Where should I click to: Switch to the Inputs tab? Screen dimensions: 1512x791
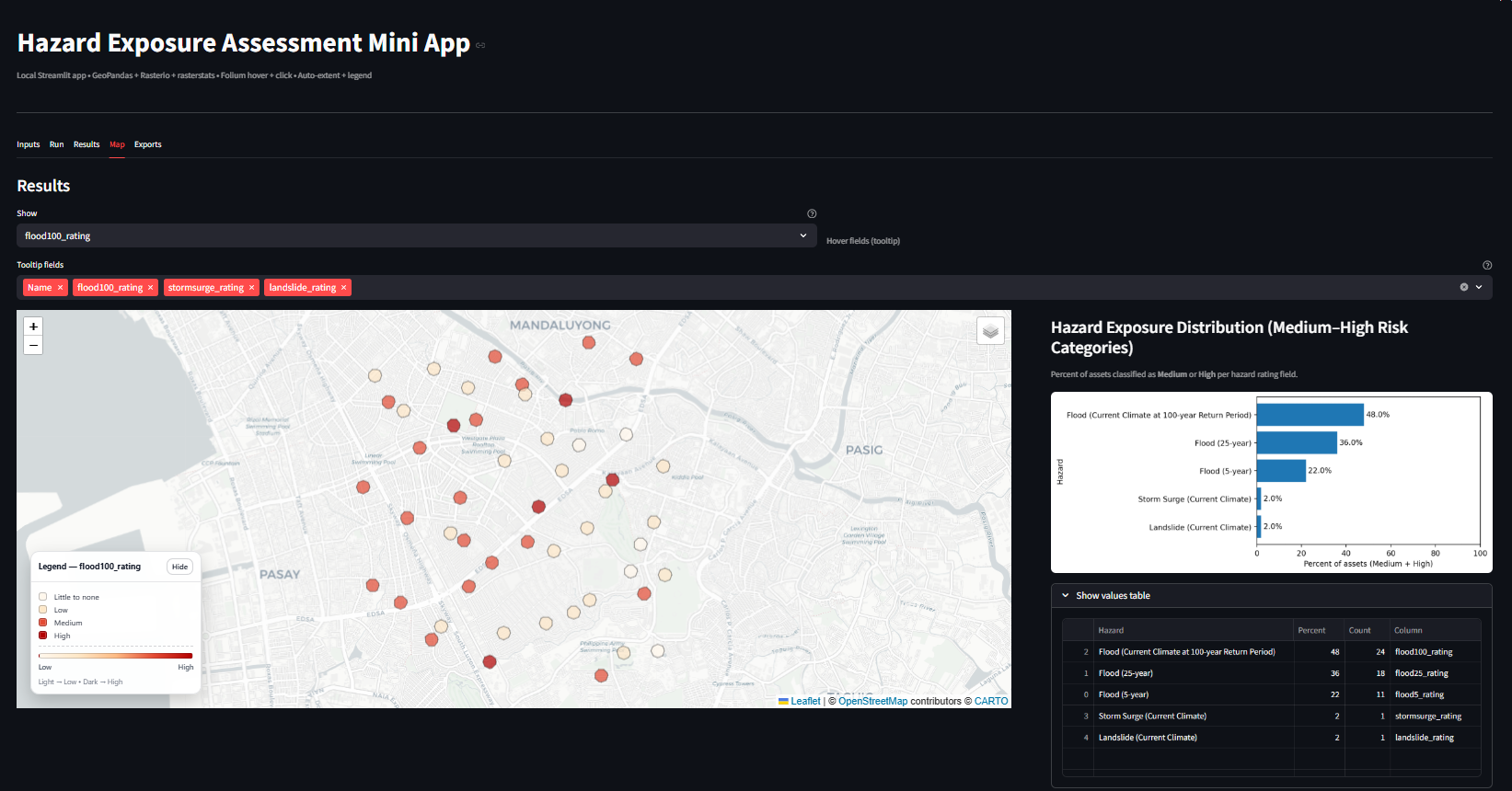pyautogui.click(x=28, y=144)
